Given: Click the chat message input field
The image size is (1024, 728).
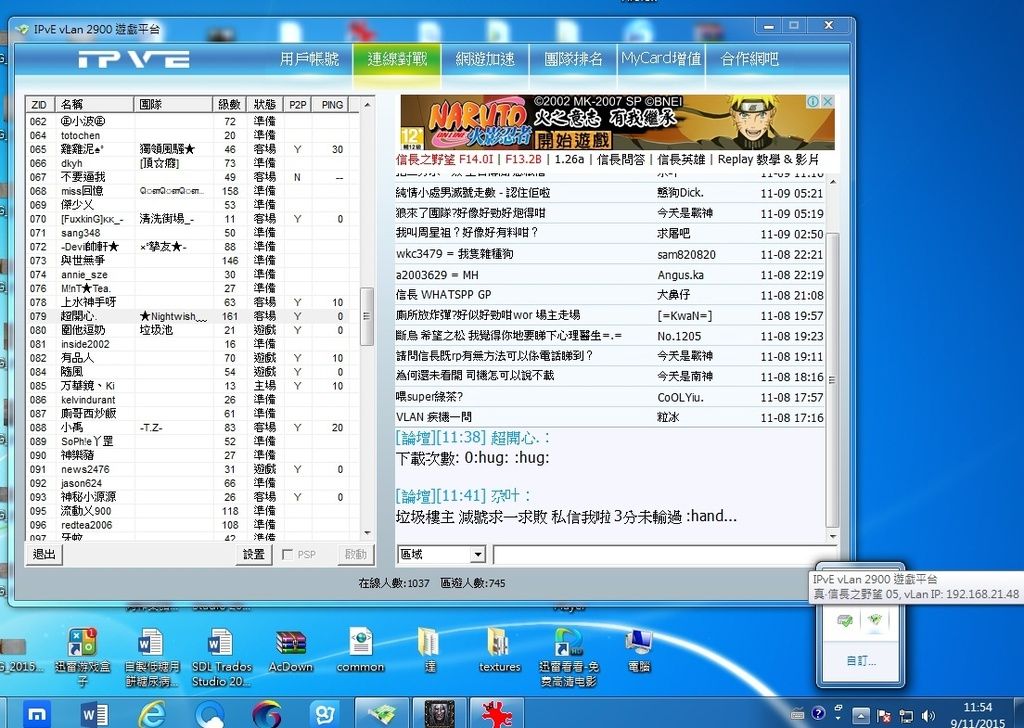Looking at the screenshot, I should tap(660, 554).
